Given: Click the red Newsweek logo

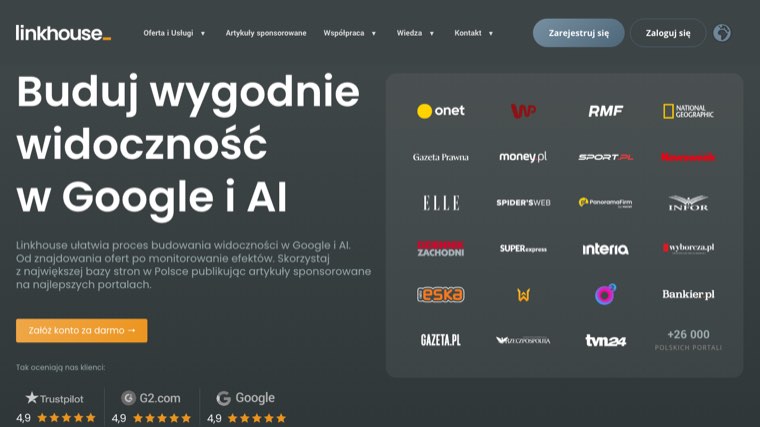Looking at the screenshot, I should (688, 157).
